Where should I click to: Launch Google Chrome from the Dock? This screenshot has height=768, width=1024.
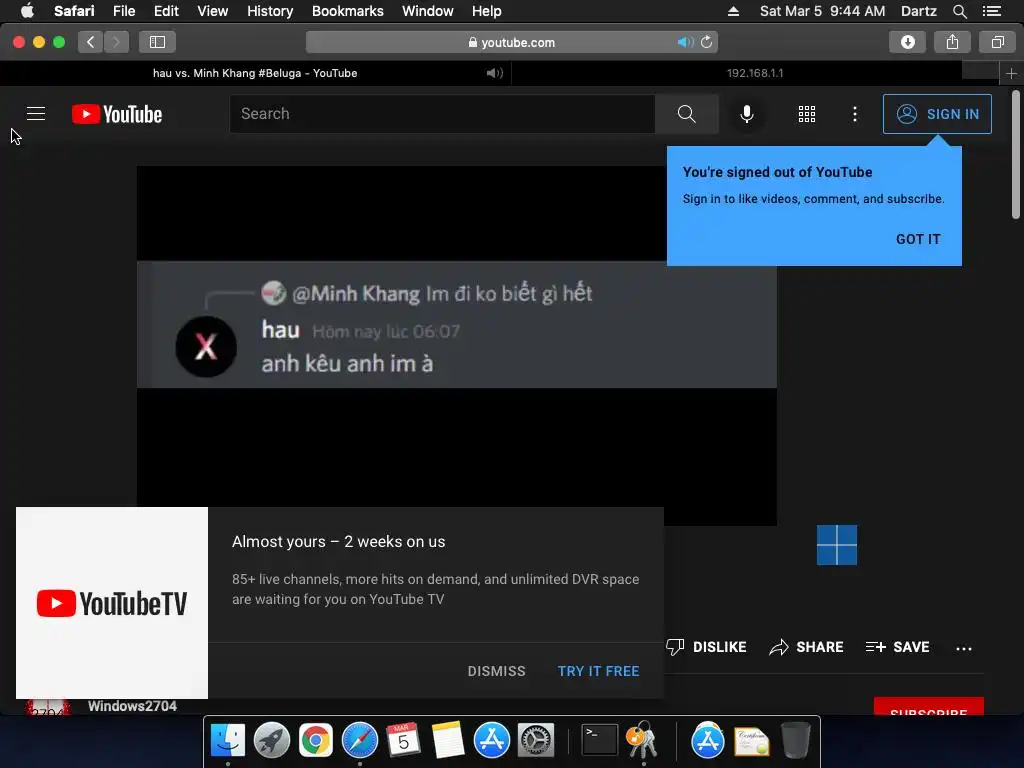pos(315,741)
